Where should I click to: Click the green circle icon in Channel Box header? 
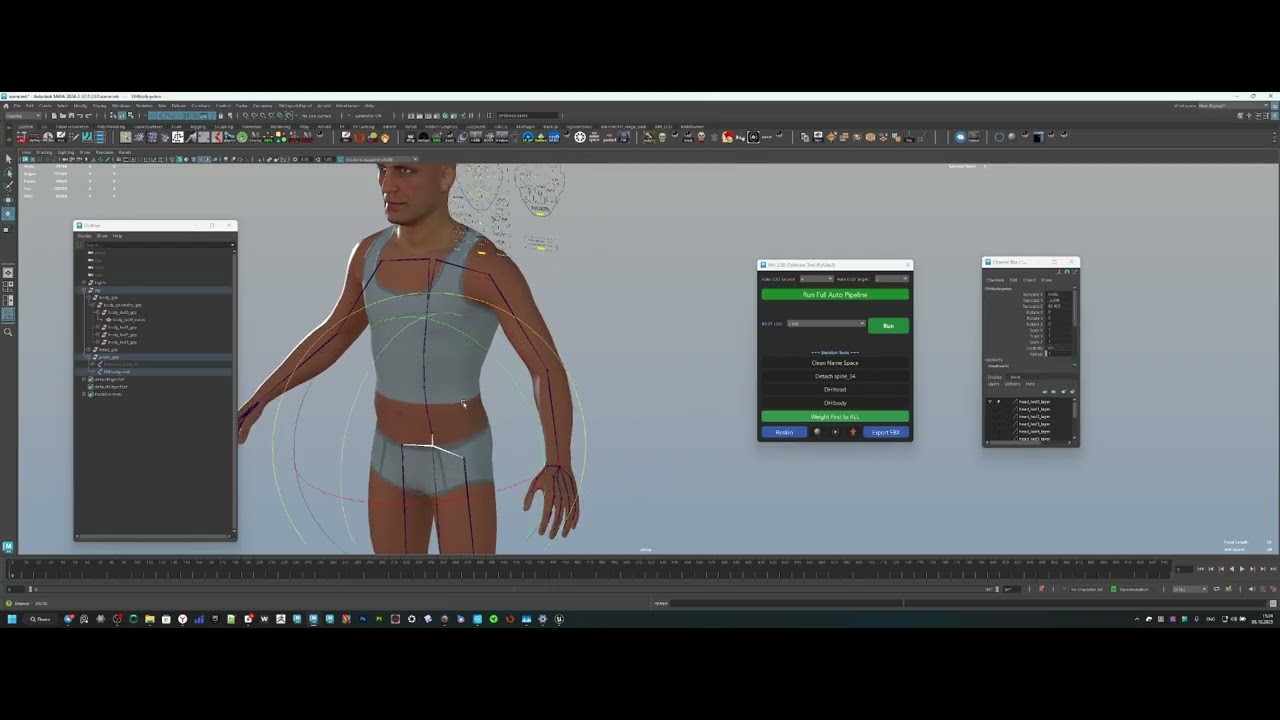click(x=1067, y=272)
